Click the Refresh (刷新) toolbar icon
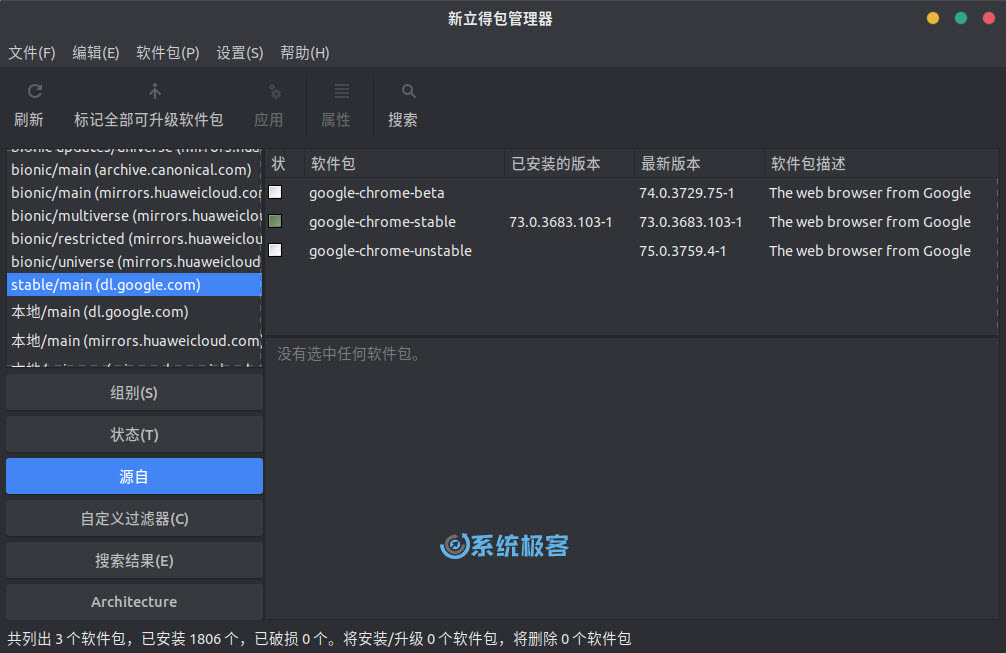 [x=35, y=91]
